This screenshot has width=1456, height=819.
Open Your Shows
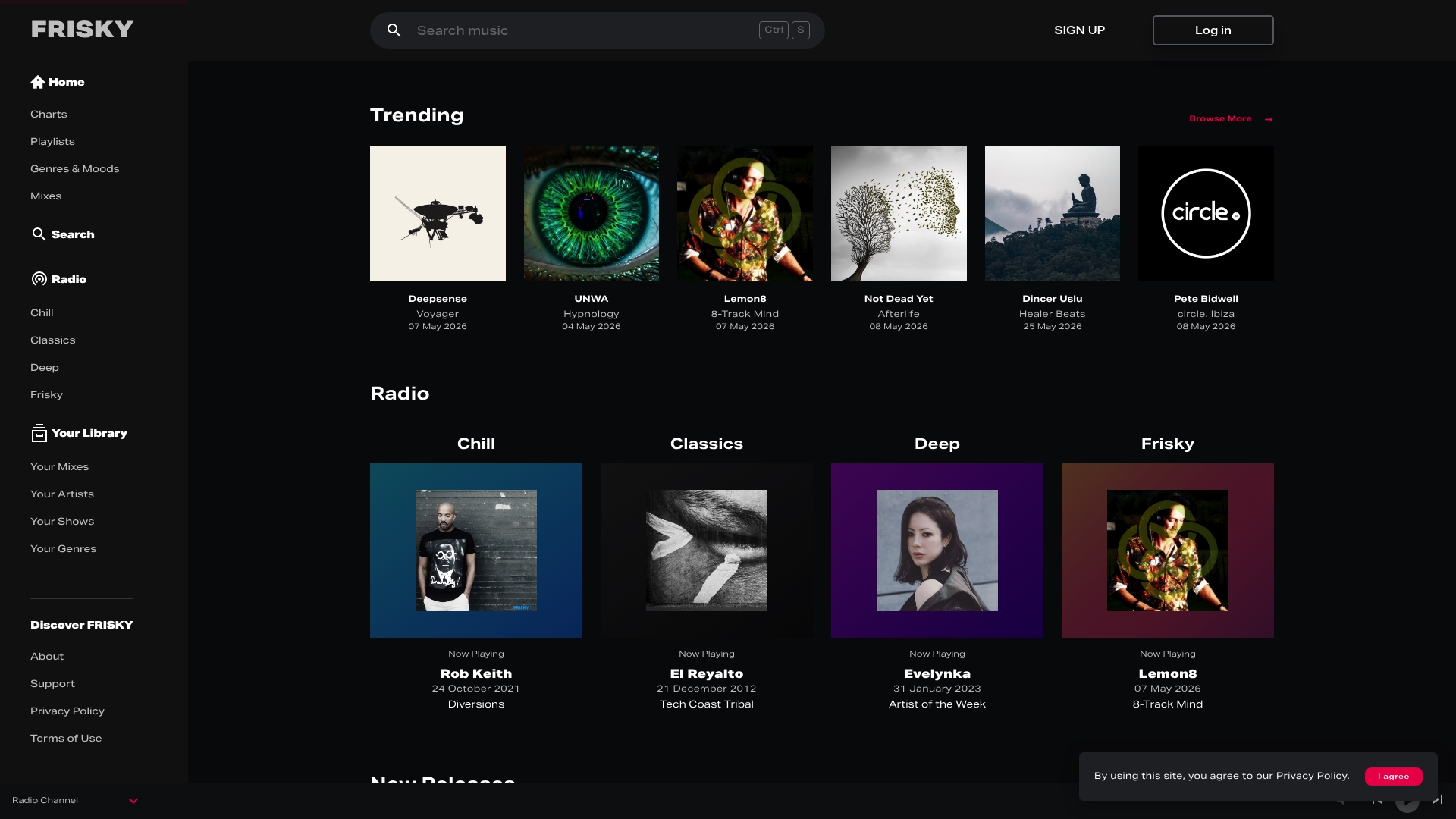tap(62, 522)
